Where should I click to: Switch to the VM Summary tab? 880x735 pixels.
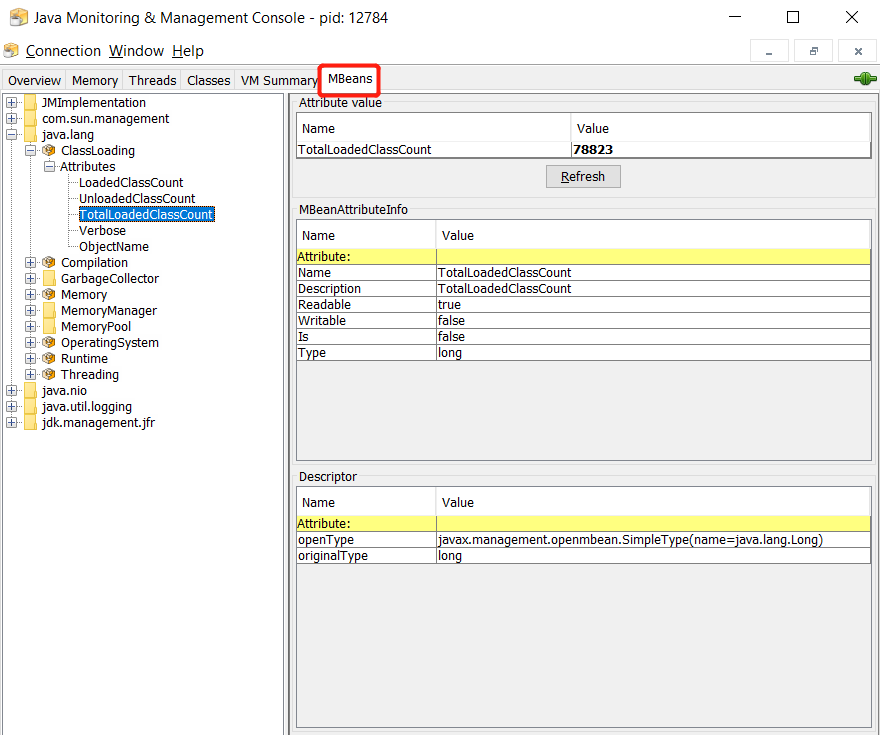(x=278, y=80)
